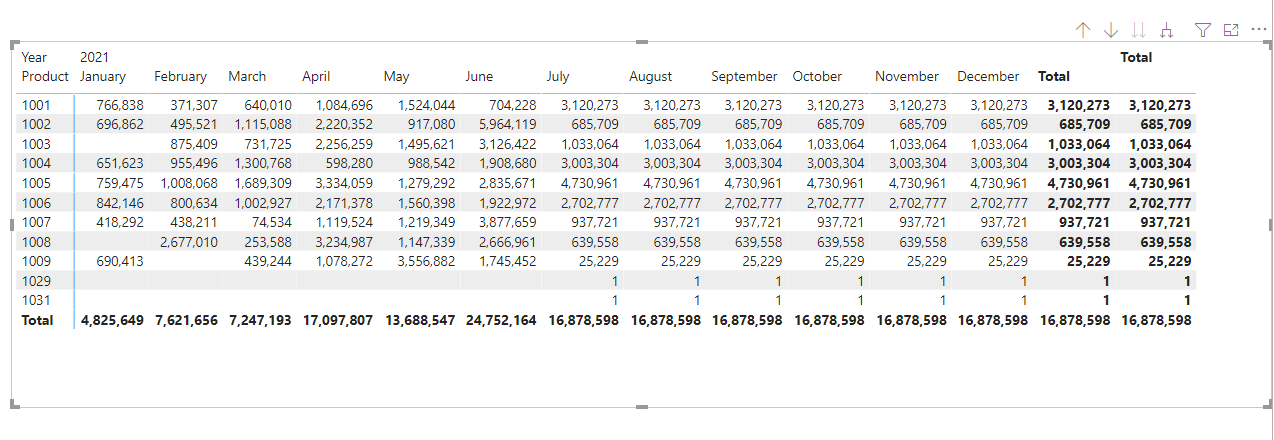
Task: Select cell value 988,542
Action: coord(432,163)
